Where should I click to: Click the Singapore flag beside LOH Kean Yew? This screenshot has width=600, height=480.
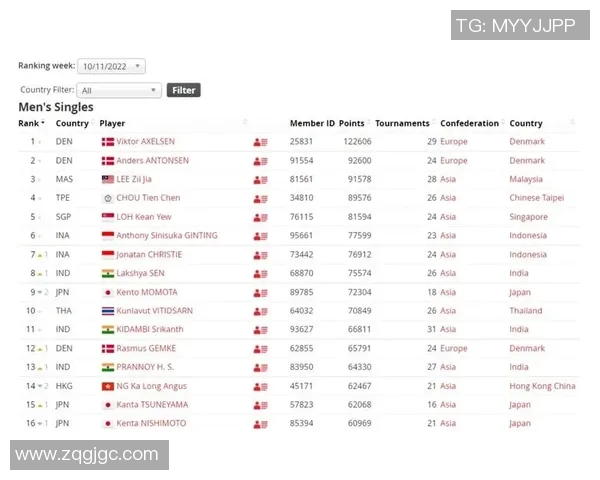(108, 217)
